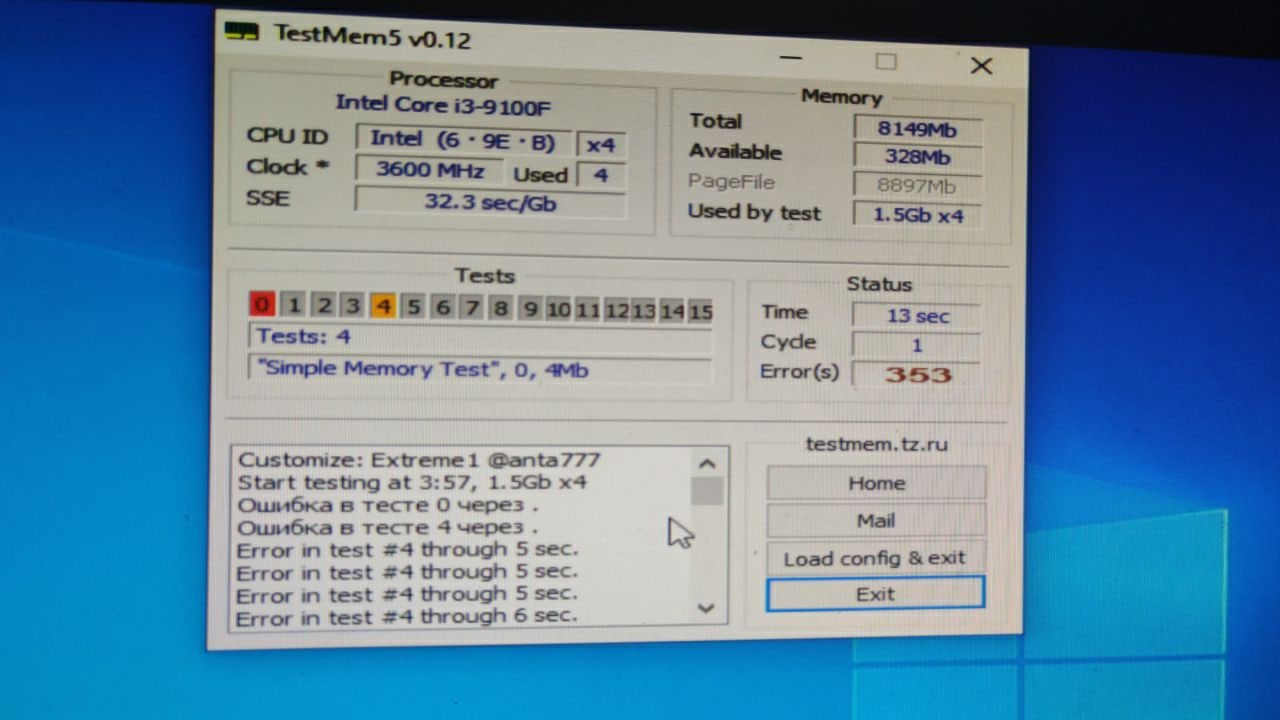Select test indicator box 2
The image size is (1280, 720).
(323, 305)
